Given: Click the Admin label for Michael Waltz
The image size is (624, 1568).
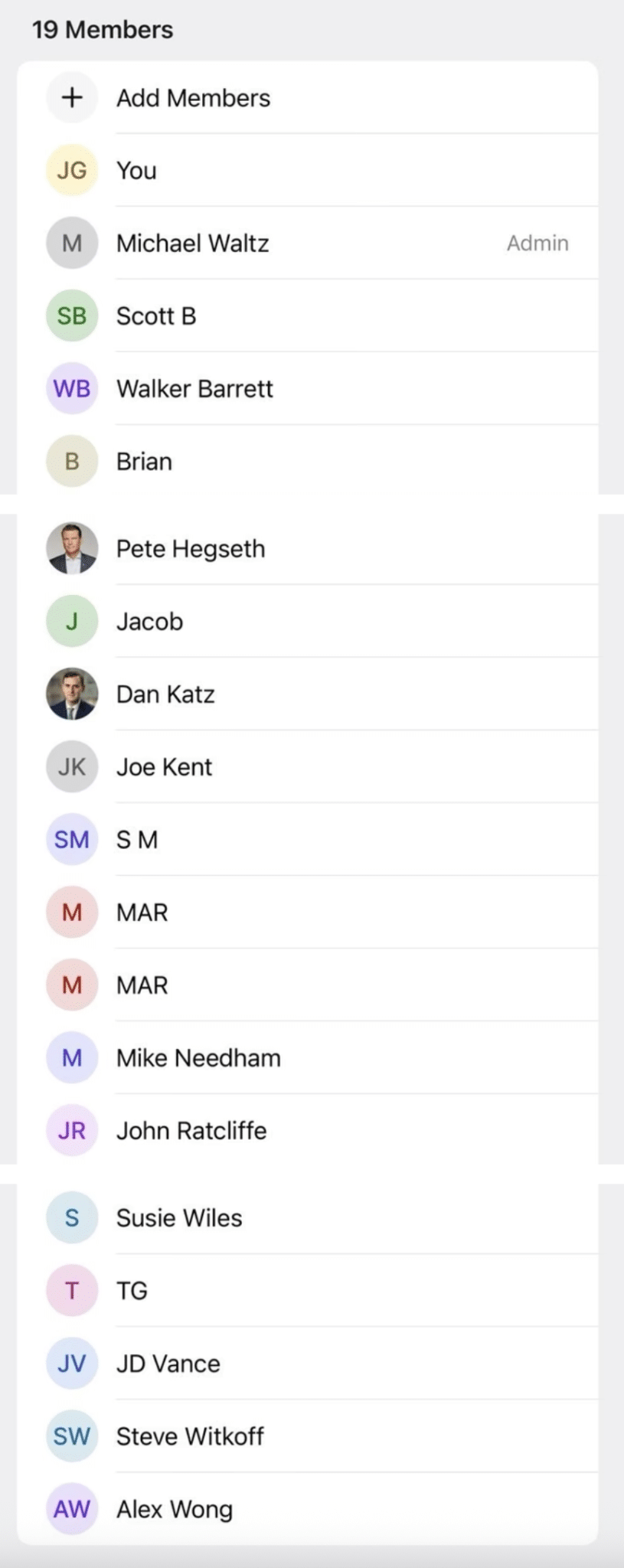Looking at the screenshot, I should (x=537, y=243).
